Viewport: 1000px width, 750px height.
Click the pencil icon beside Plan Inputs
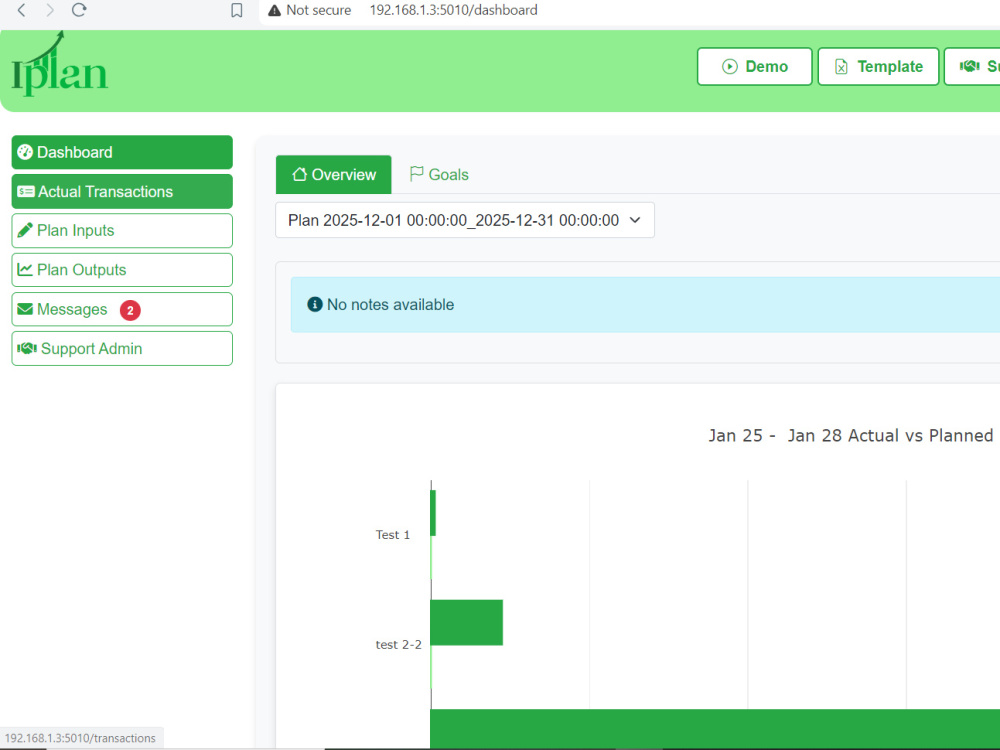[25, 230]
